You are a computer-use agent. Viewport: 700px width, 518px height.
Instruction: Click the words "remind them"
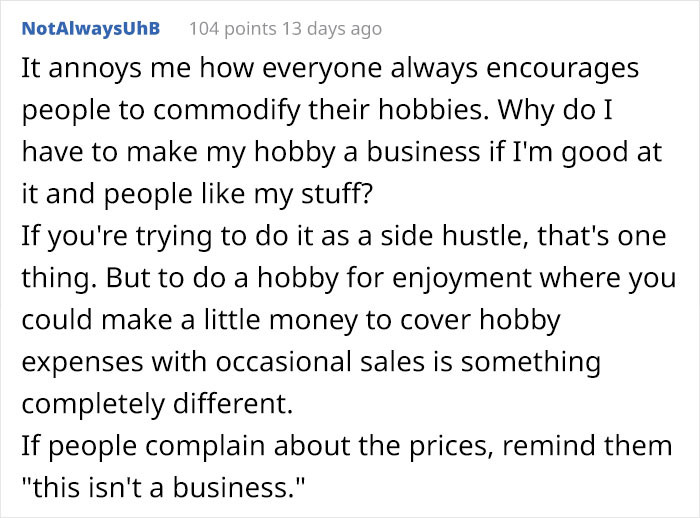(588, 446)
